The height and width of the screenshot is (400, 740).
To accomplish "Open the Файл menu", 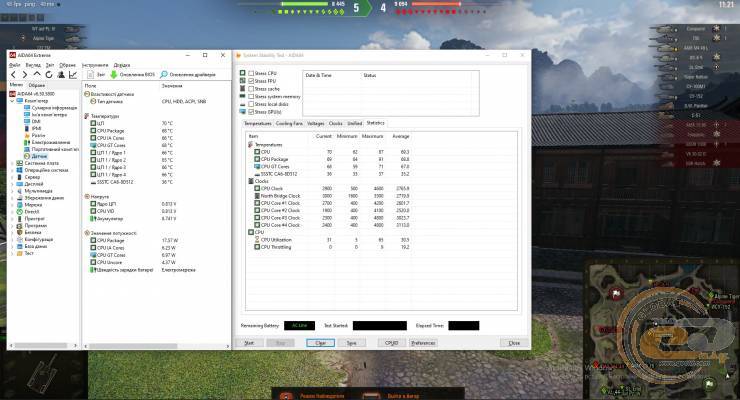I will 15,65.
